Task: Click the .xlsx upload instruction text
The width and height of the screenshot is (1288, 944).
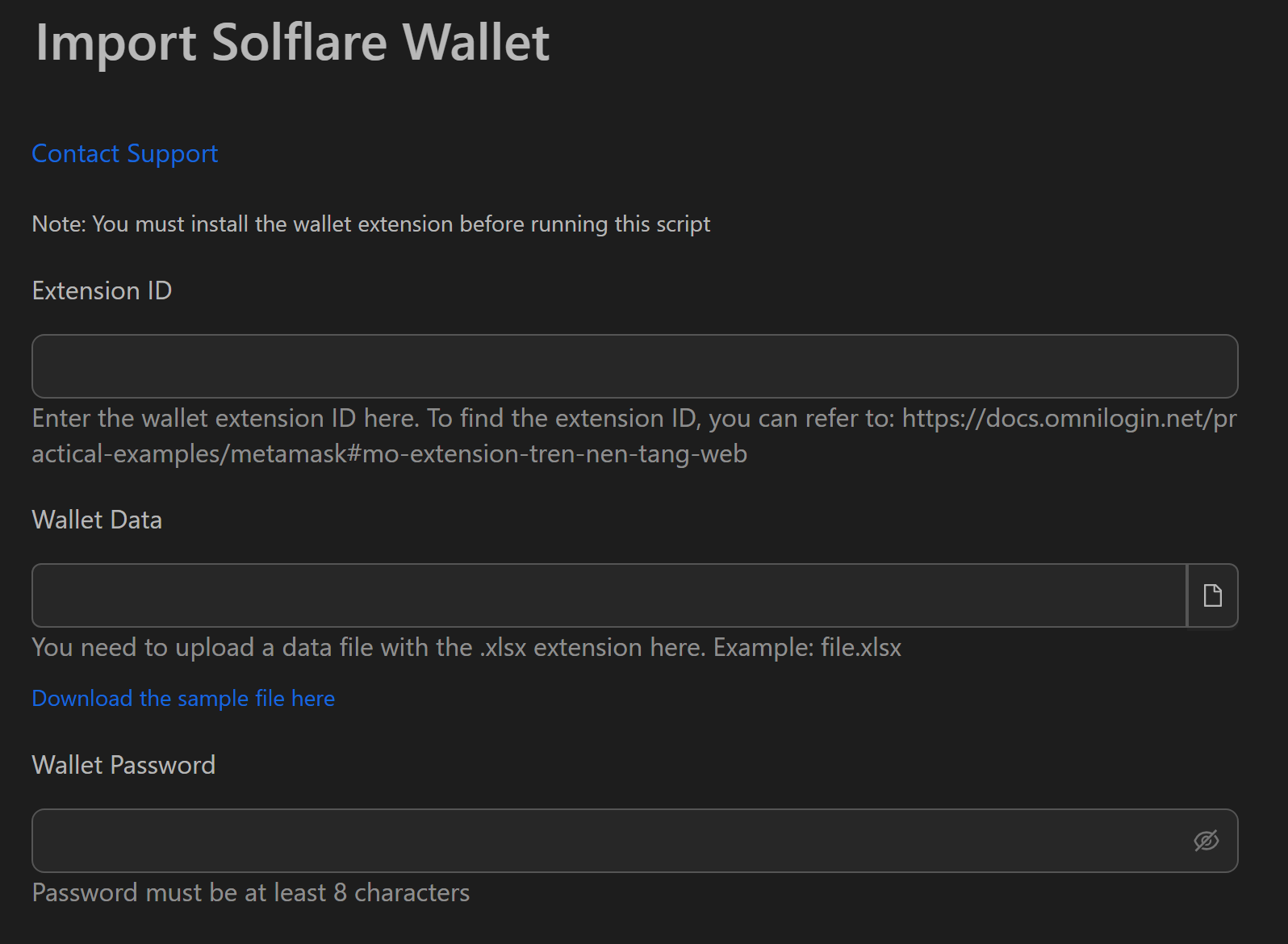Action: click(x=368, y=647)
